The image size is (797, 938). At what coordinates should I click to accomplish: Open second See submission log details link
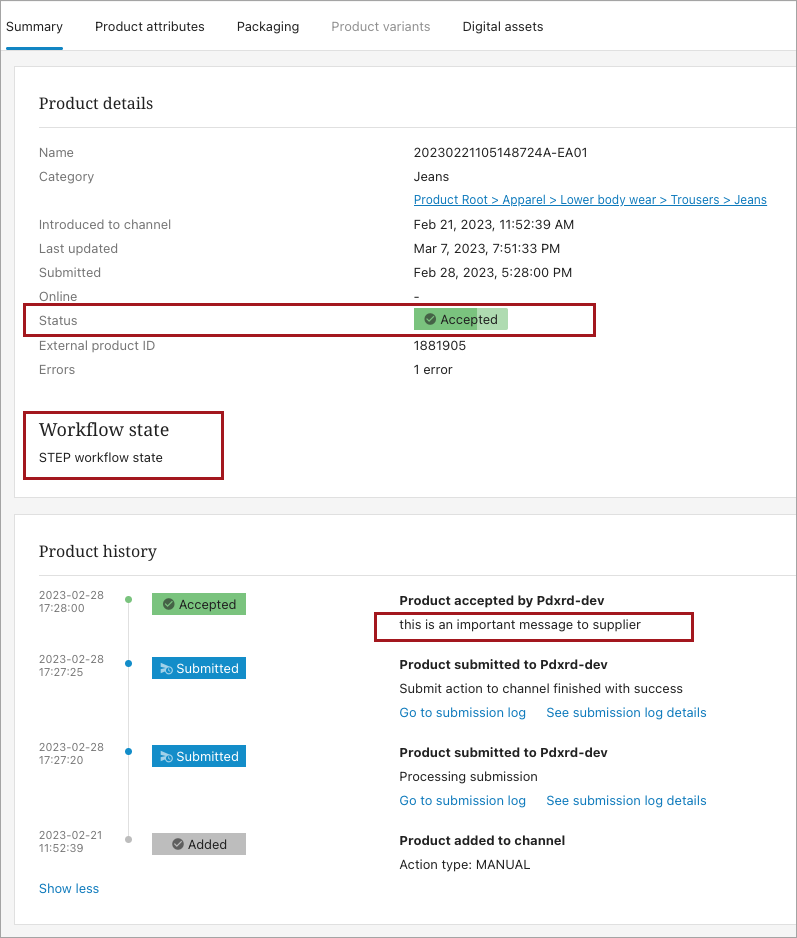(x=626, y=801)
